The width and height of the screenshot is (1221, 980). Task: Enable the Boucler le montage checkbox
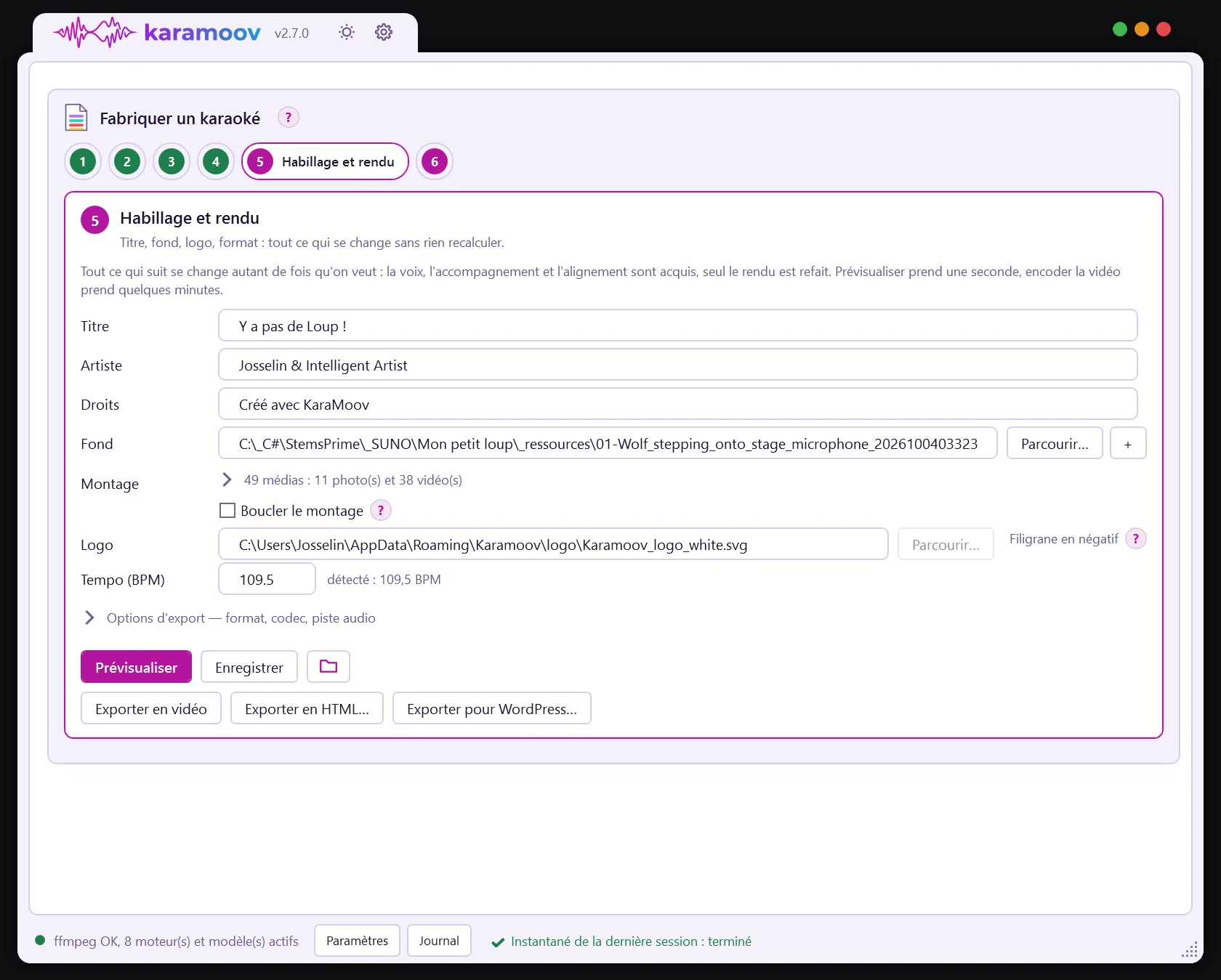click(x=227, y=510)
